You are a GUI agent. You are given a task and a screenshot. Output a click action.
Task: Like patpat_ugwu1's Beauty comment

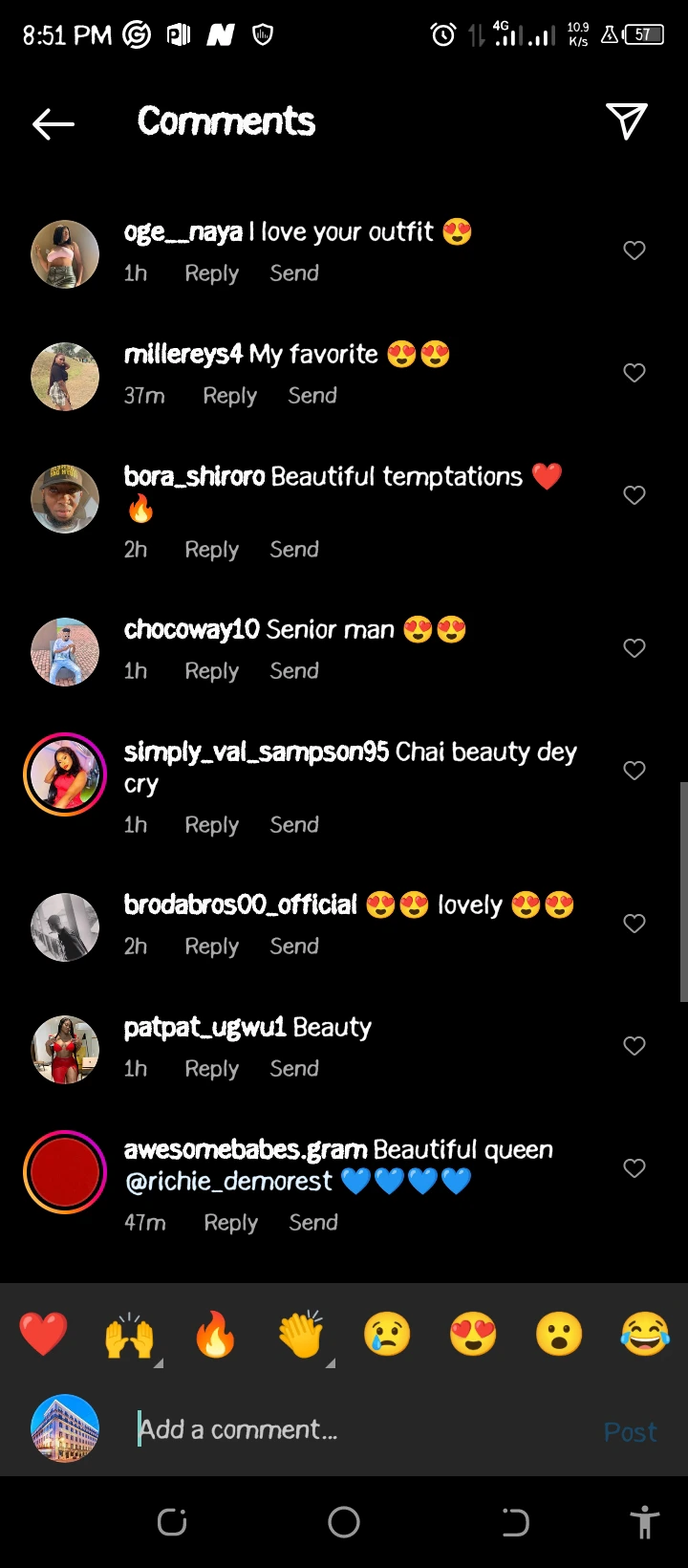click(x=634, y=1046)
